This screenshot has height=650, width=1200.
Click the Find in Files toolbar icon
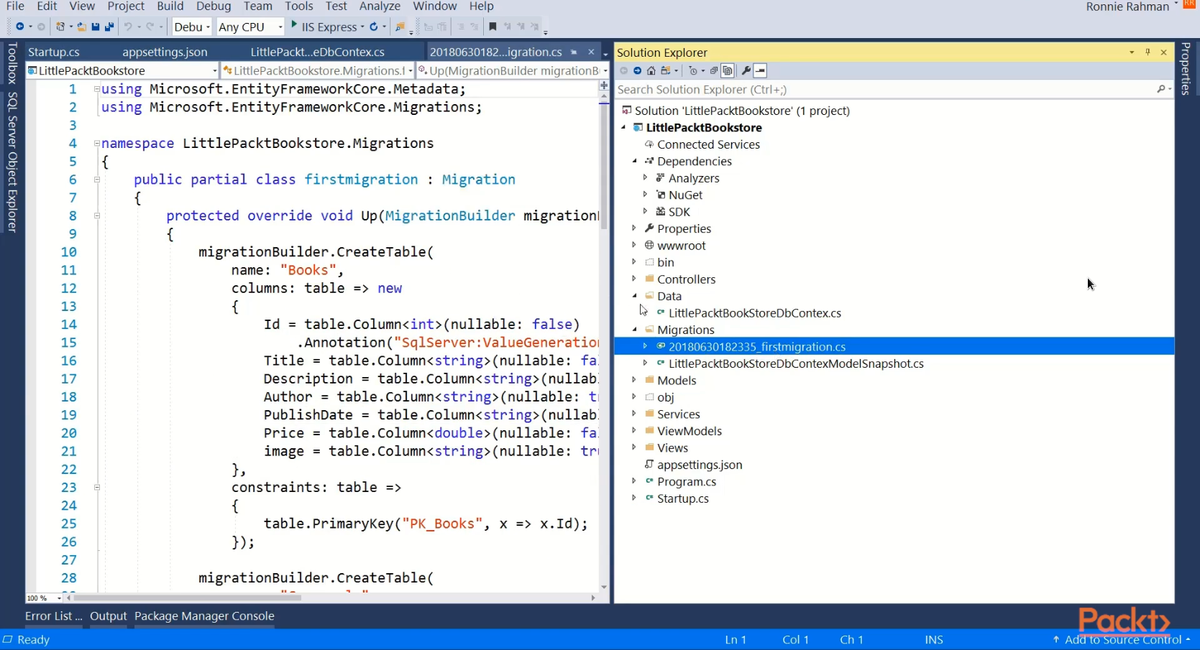click(x=400, y=26)
